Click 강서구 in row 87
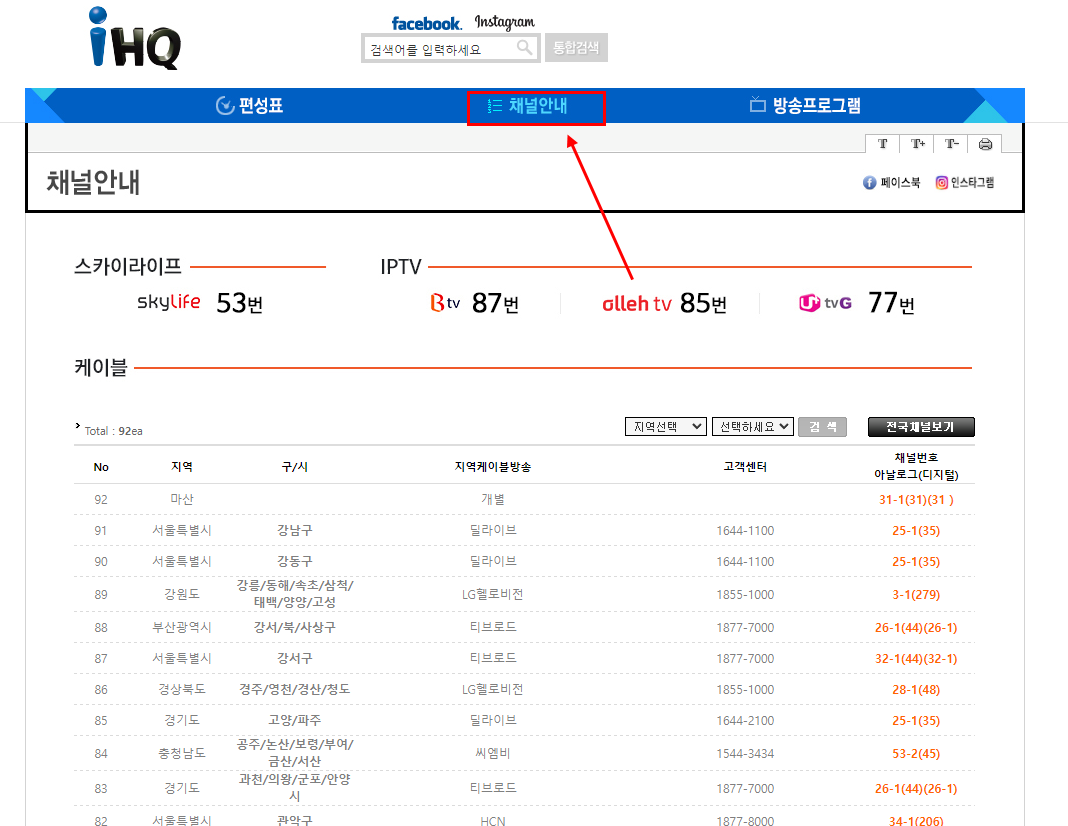 (x=295, y=658)
